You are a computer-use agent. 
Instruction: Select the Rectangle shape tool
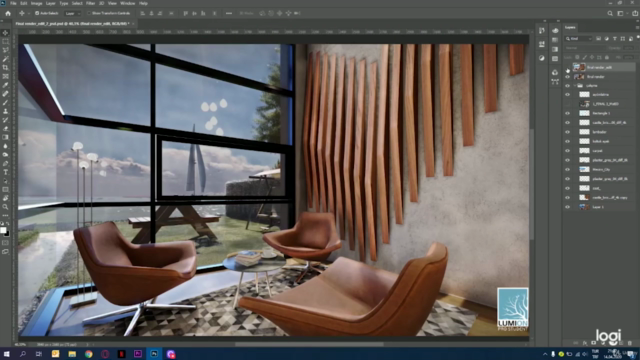[5, 189]
